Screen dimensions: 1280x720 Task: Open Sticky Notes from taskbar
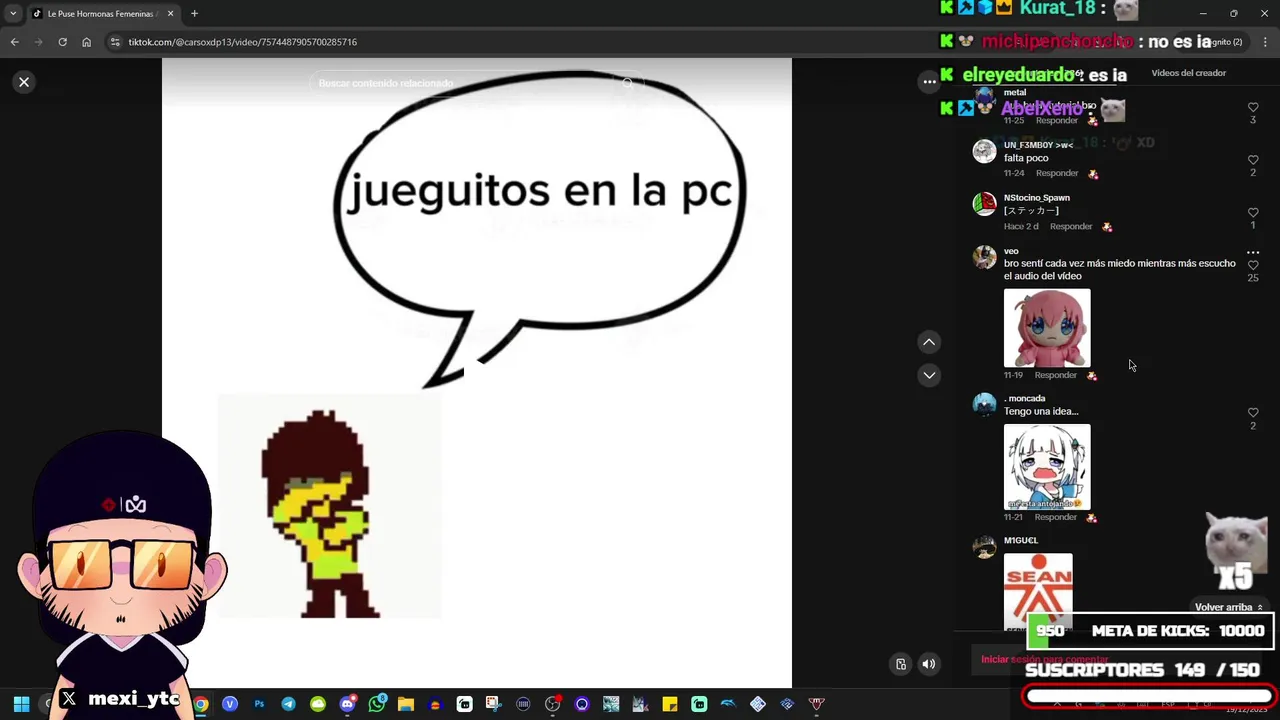tap(669, 704)
